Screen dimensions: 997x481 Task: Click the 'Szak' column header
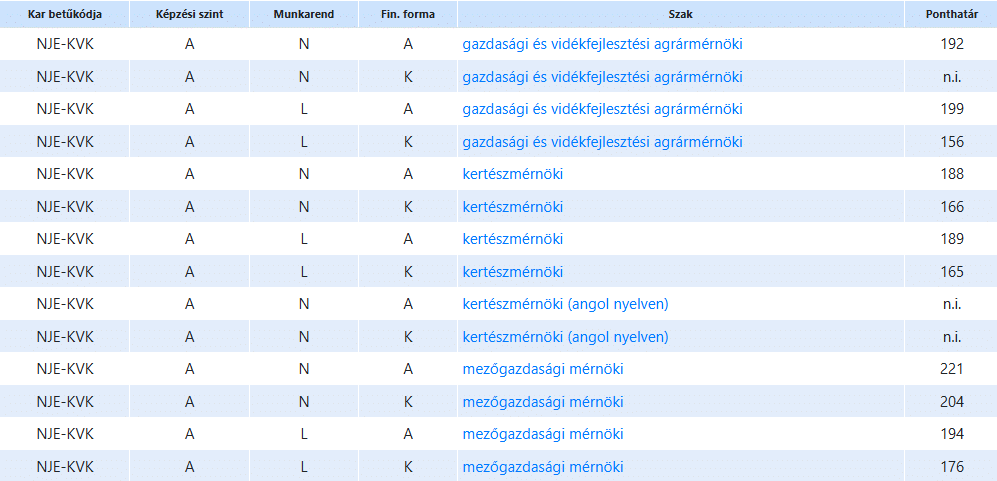(x=682, y=15)
